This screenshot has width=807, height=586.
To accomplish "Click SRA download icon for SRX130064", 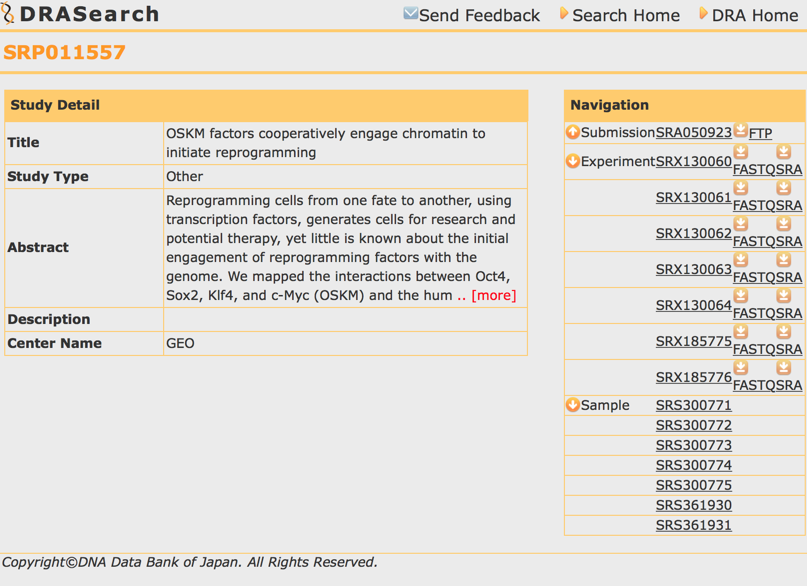I will 783,296.
